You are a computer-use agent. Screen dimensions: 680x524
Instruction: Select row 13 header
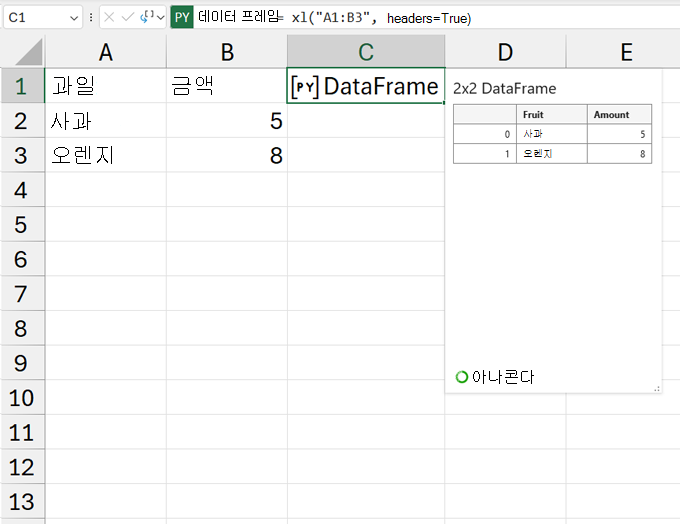22,501
